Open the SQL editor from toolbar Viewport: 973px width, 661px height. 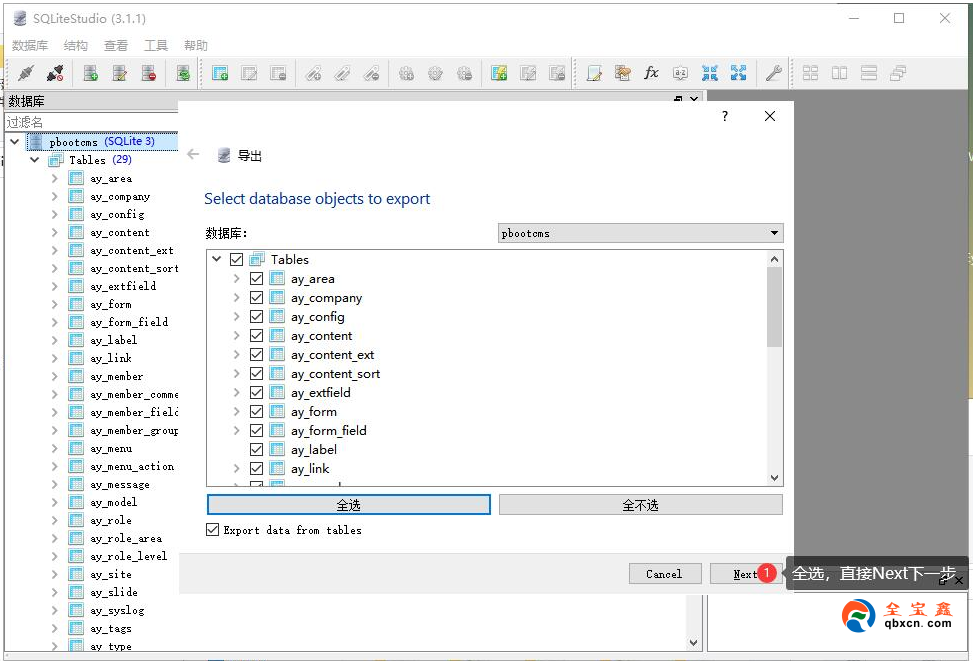(594, 73)
